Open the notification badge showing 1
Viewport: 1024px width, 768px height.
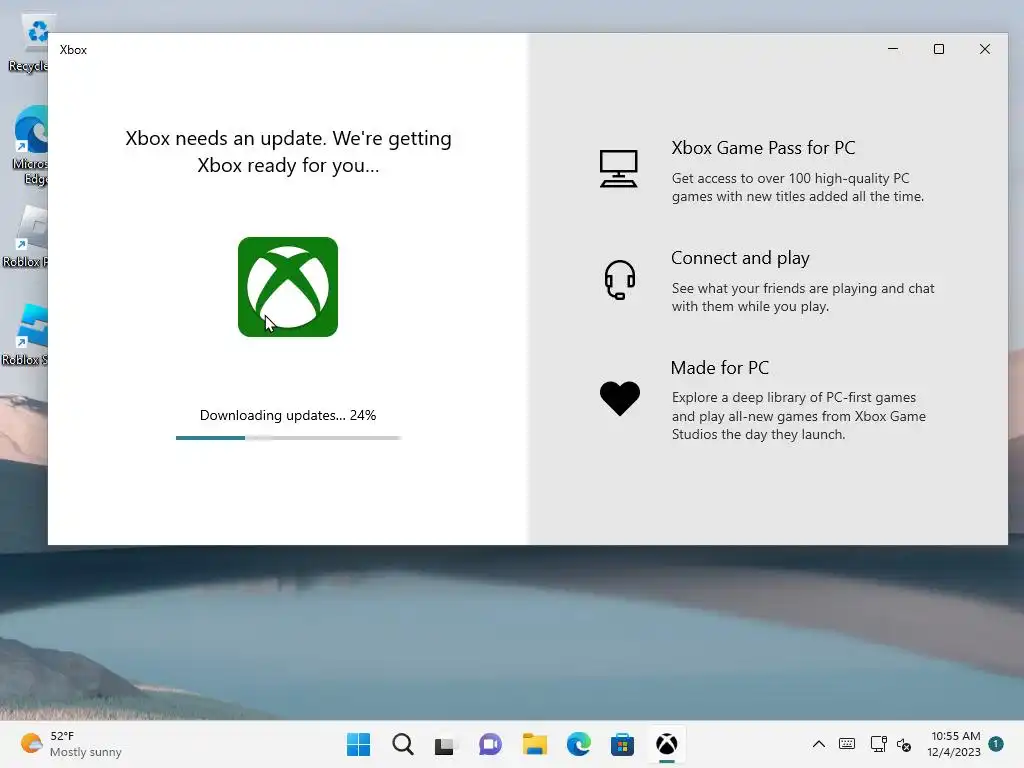click(x=995, y=743)
